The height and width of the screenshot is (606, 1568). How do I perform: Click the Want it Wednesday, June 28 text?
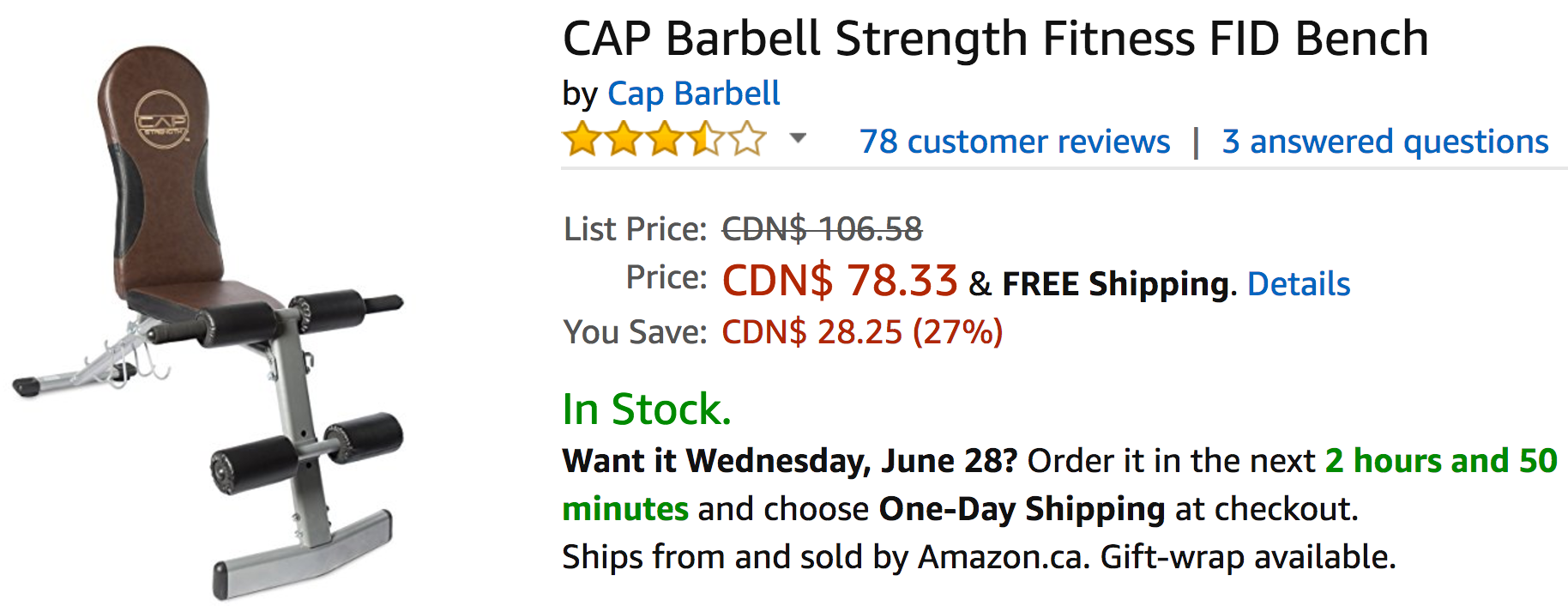[789, 461]
